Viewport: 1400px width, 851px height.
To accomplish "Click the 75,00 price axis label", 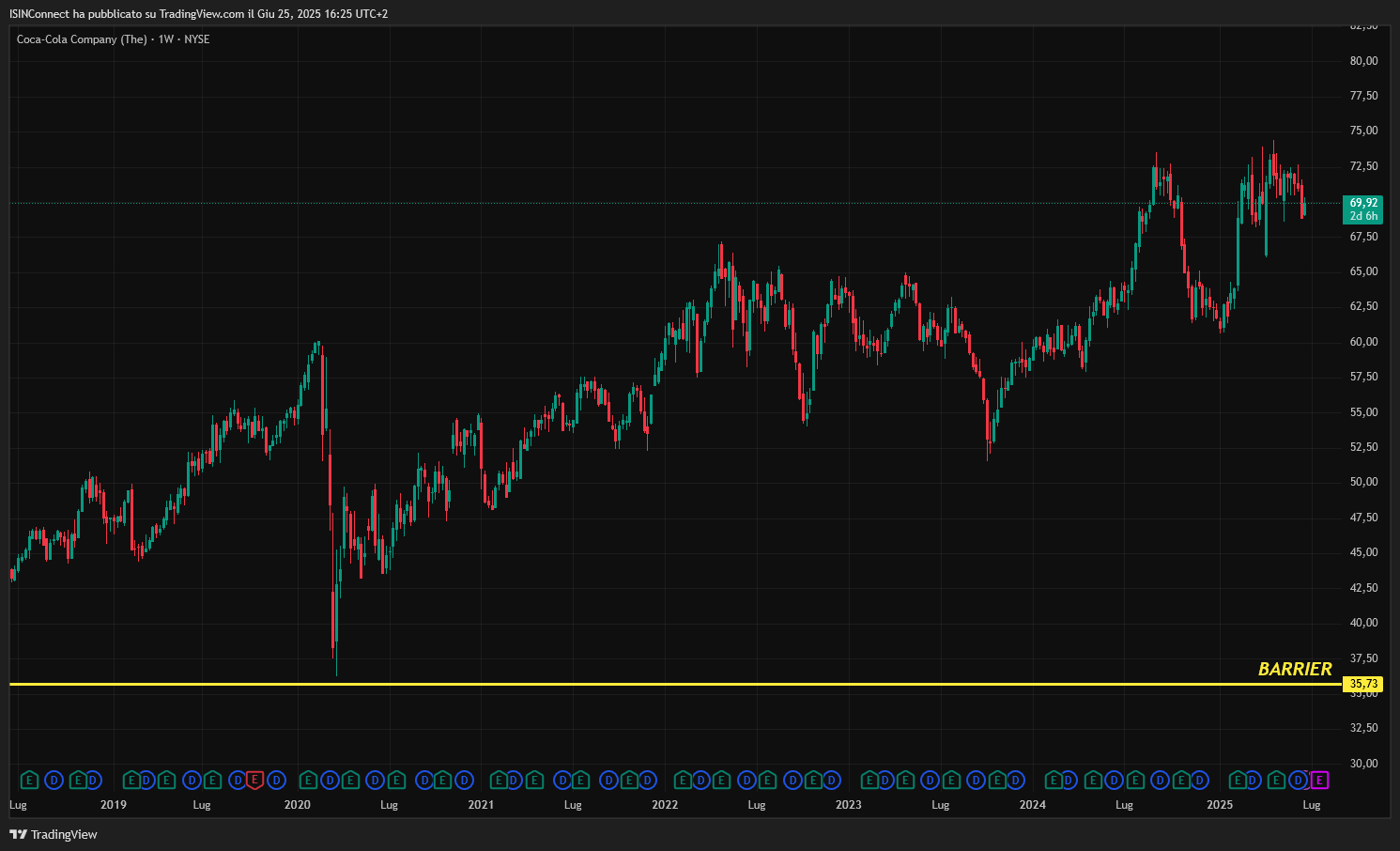I will (1363, 131).
